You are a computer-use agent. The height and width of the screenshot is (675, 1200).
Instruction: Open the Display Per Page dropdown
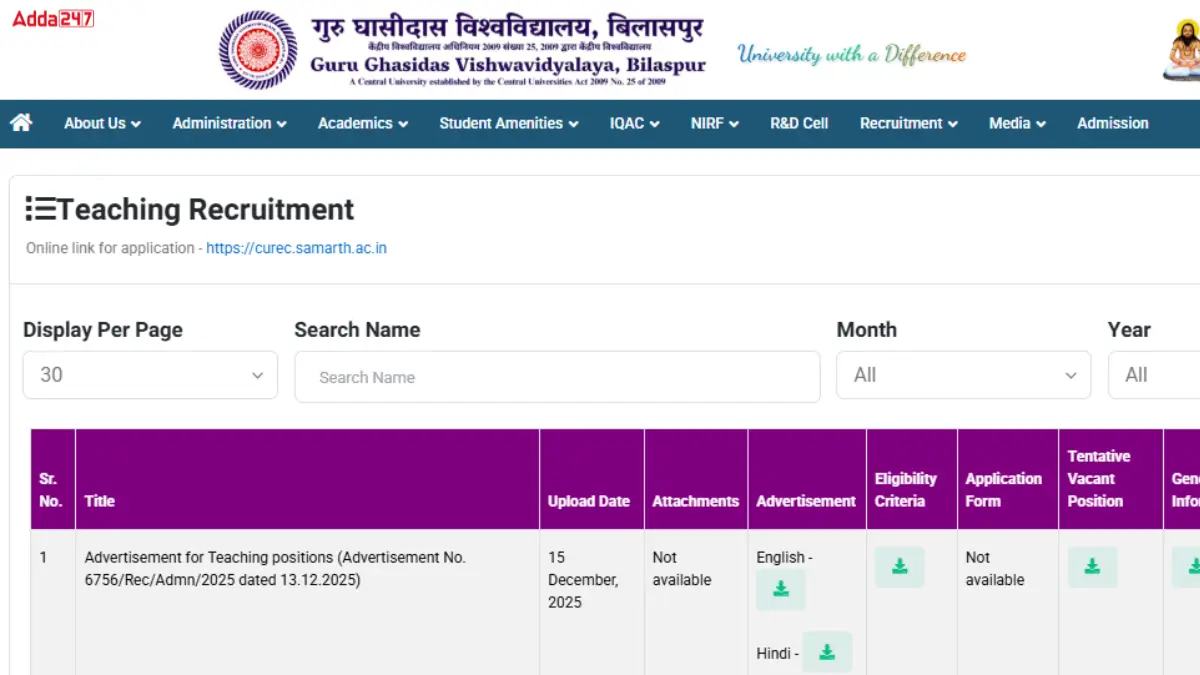click(x=150, y=375)
